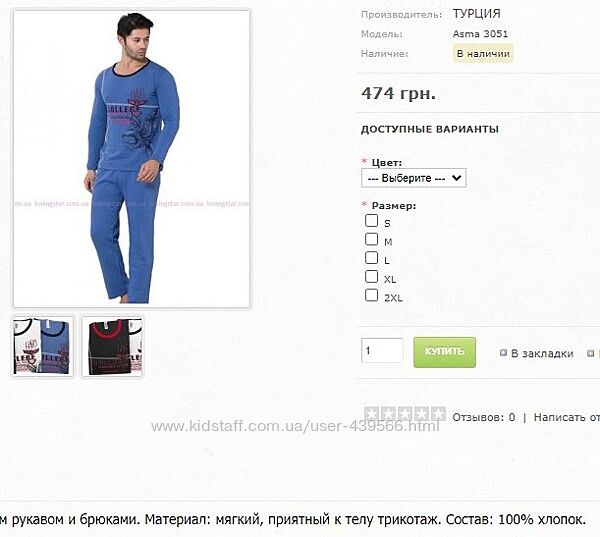The width and height of the screenshot is (600, 537).
Task: Click the third rating star
Action: (x=405, y=414)
